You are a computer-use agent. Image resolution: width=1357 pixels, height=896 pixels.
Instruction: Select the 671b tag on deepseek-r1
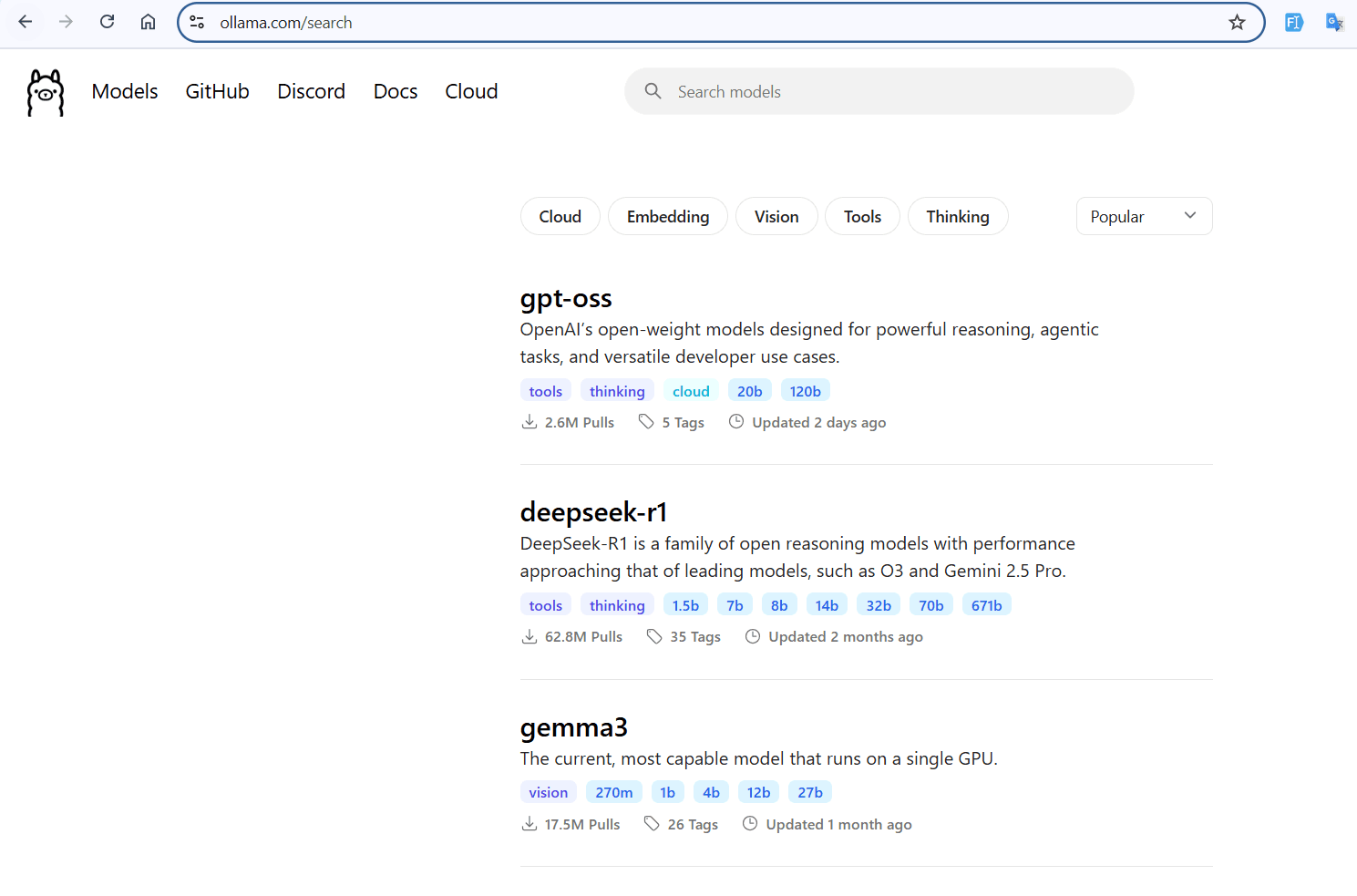(986, 605)
